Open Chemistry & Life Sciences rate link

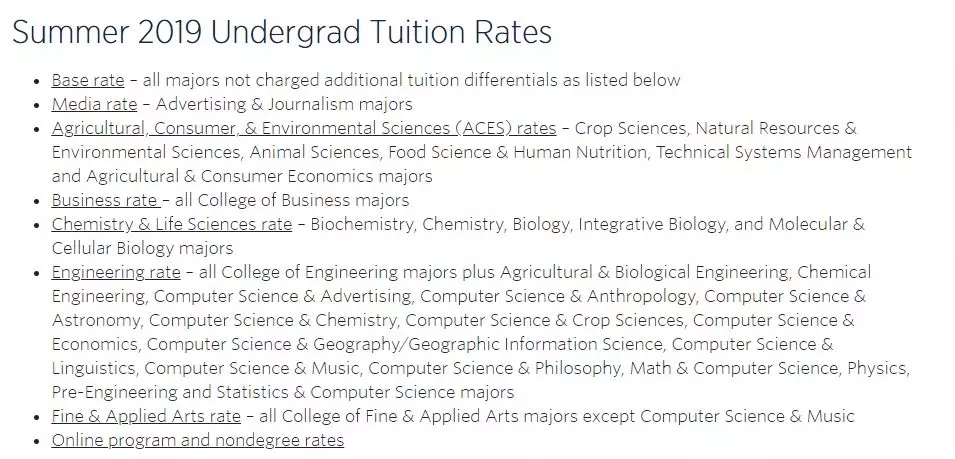pos(172,224)
